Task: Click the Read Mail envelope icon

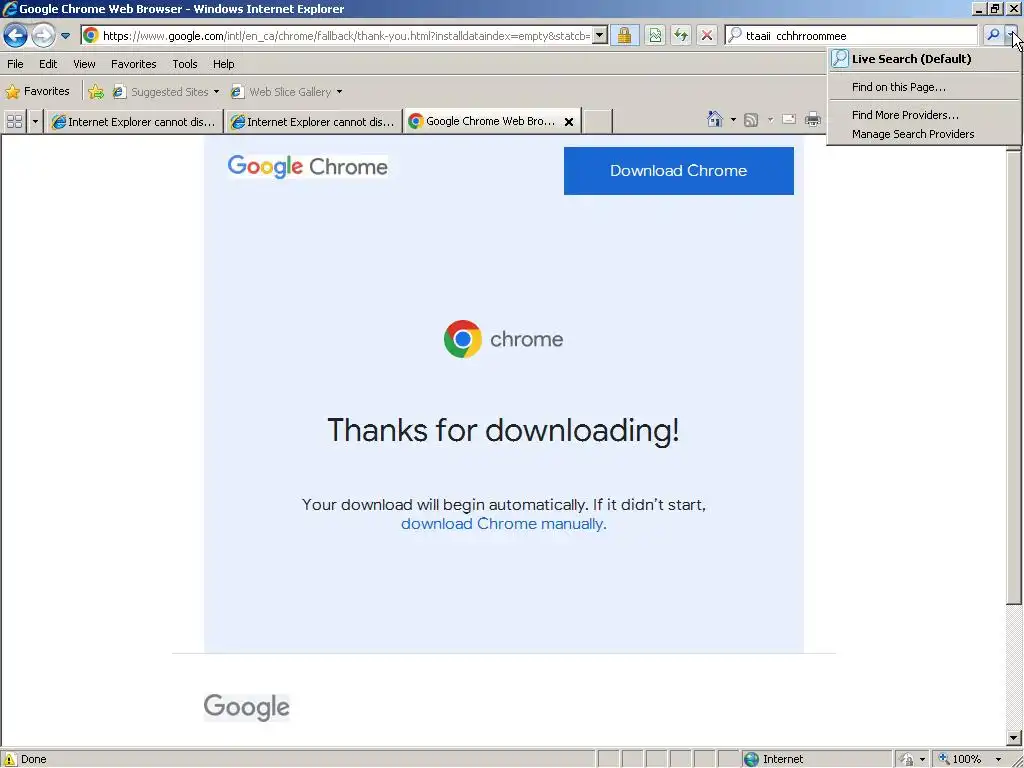Action: point(789,119)
